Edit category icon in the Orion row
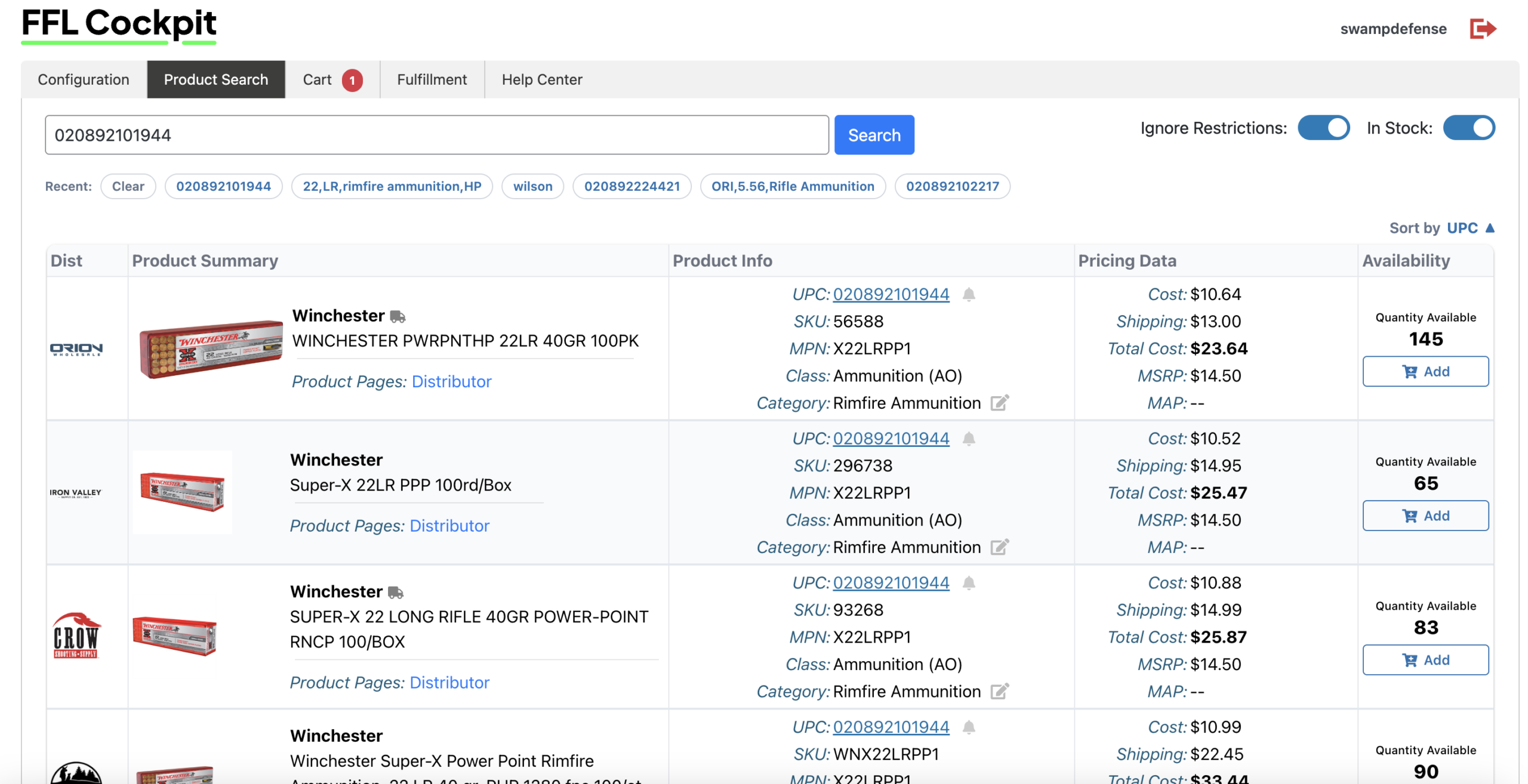Image resolution: width=1528 pixels, height=784 pixels. pos(1000,403)
